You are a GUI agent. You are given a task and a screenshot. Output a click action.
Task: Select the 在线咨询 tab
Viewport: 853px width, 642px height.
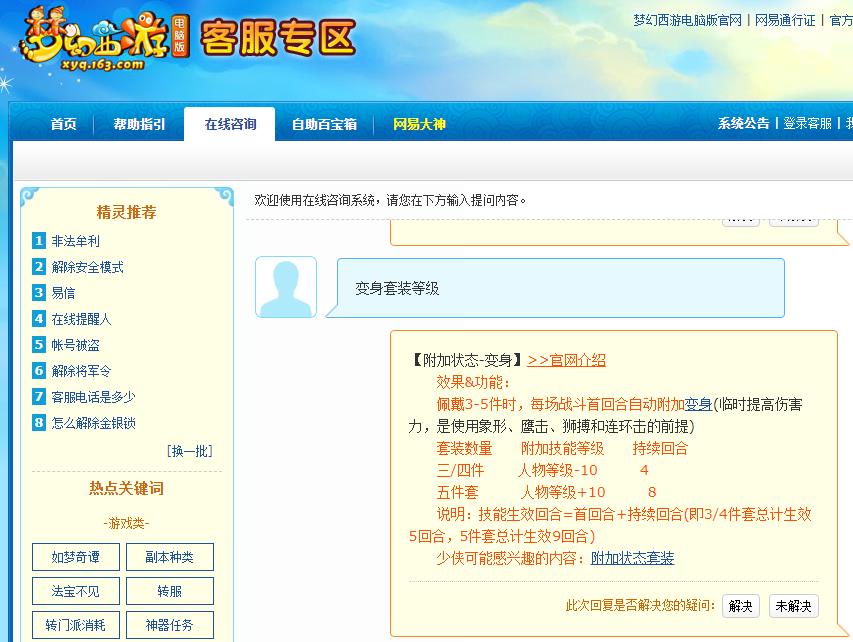[230, 124]
